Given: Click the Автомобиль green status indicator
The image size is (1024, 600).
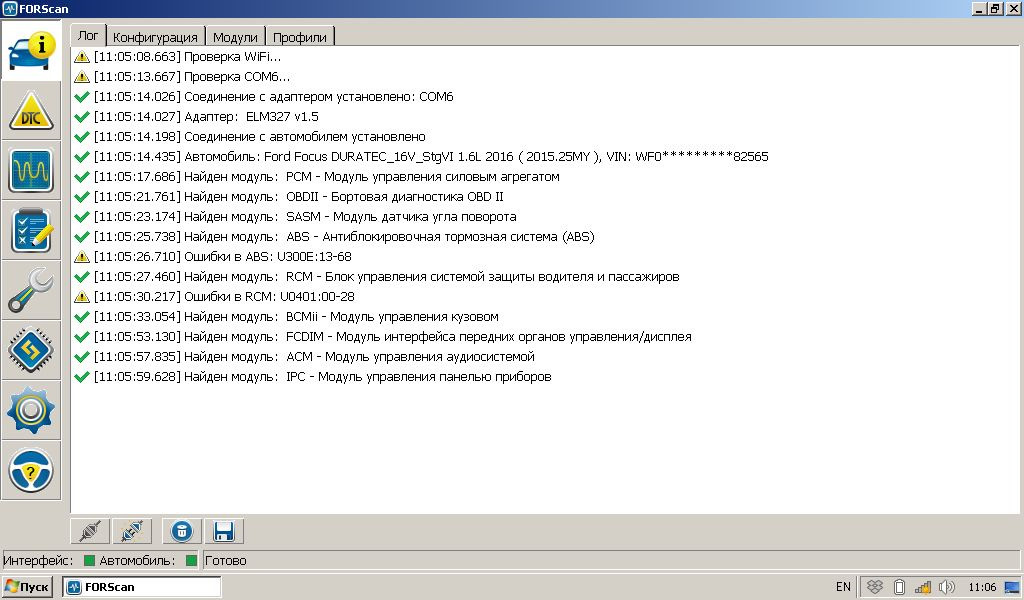Looking at the screenshot, I should (191, 560).
